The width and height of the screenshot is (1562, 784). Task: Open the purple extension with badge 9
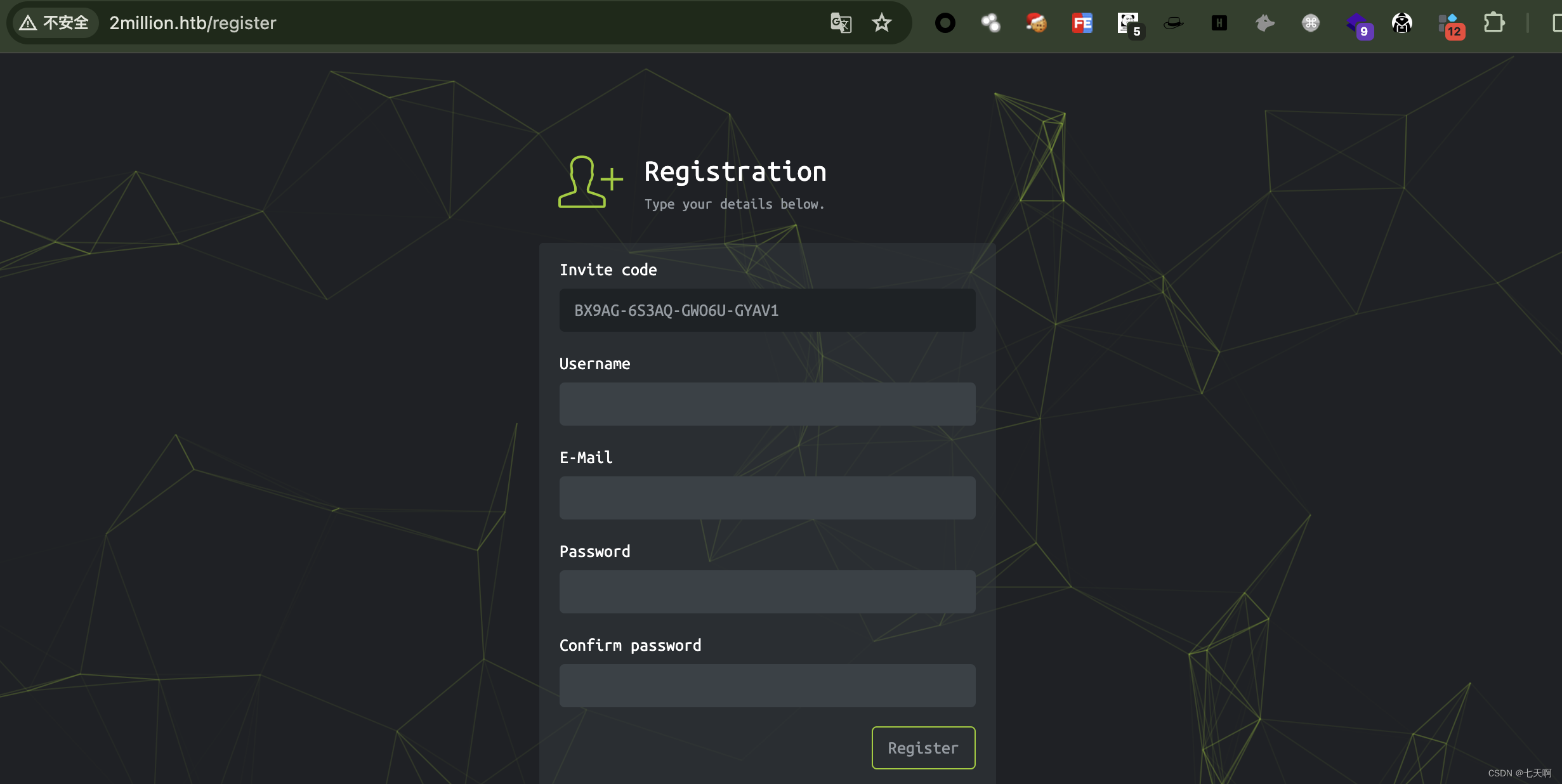[x=1358, y=23]
